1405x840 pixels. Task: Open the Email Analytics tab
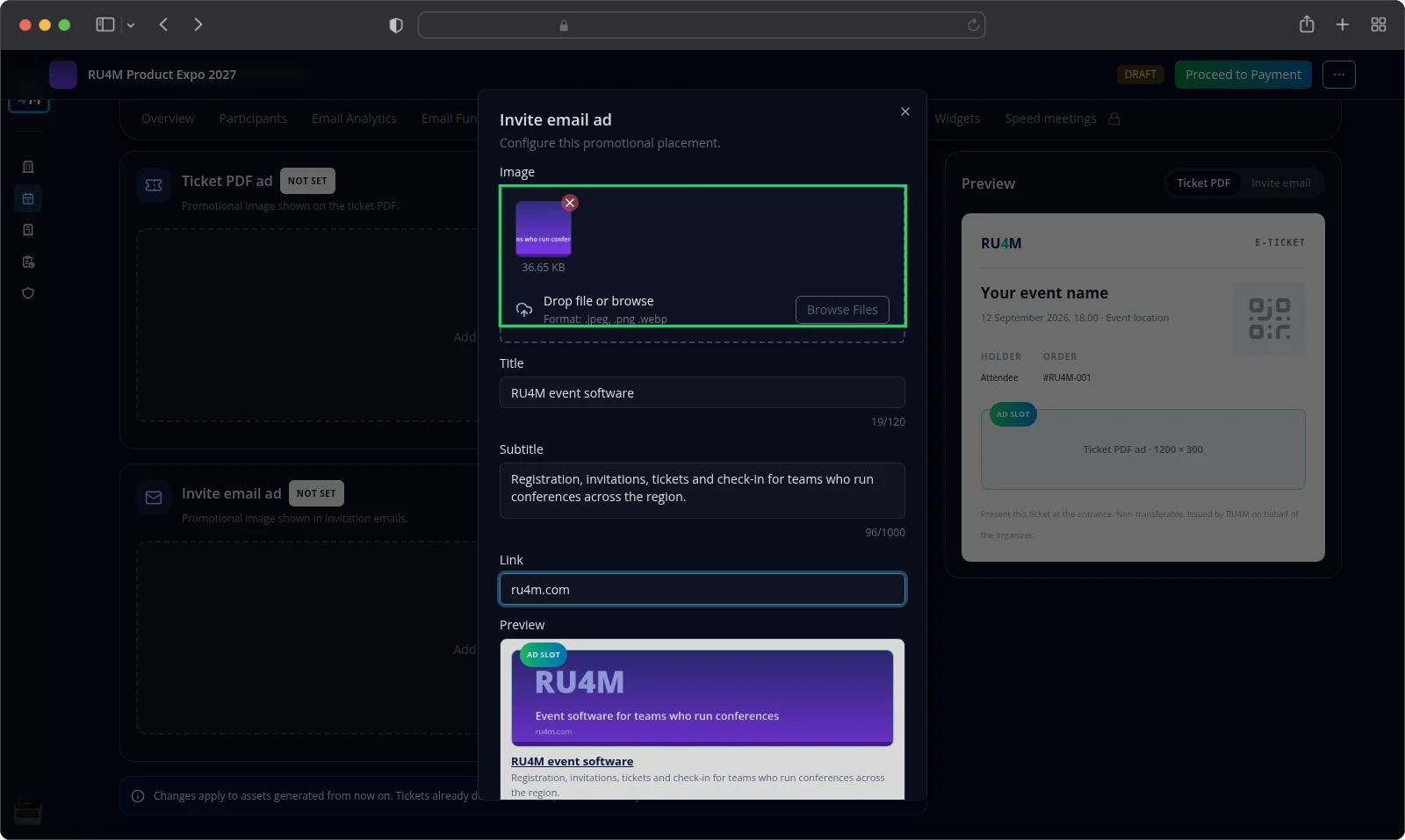coord(354,118)
